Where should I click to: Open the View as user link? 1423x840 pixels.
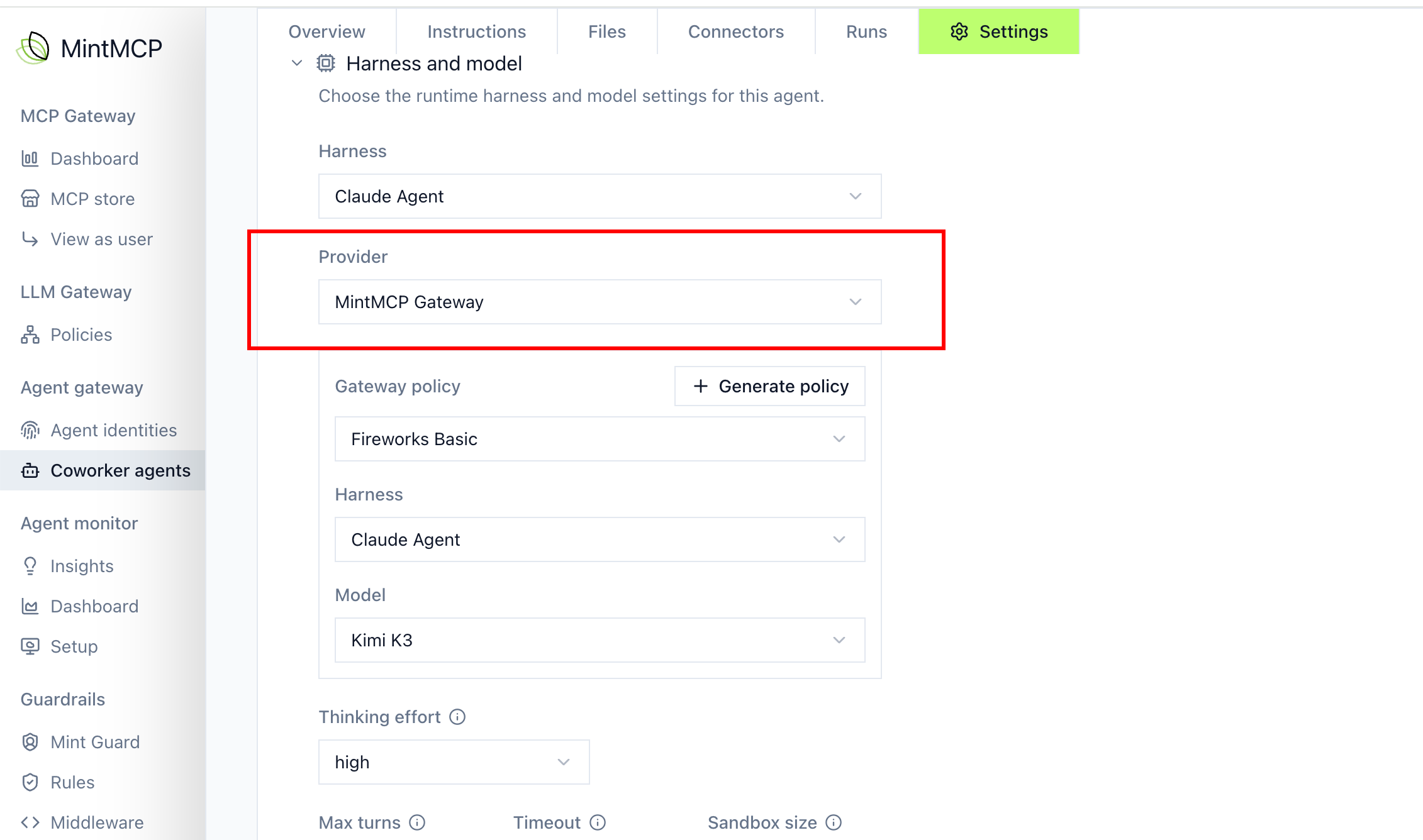(101, 239)
